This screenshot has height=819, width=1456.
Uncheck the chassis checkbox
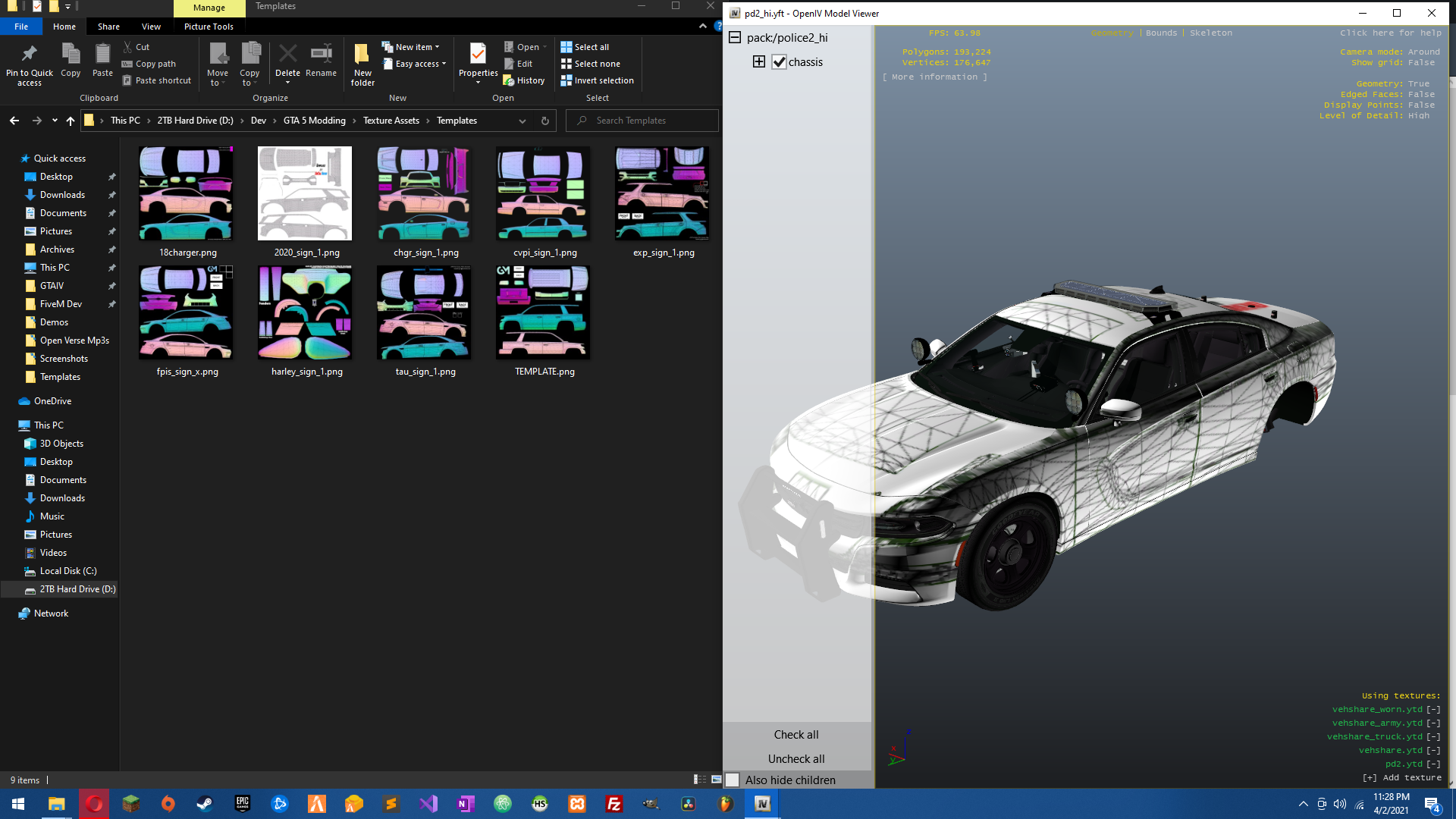[779, 62]
